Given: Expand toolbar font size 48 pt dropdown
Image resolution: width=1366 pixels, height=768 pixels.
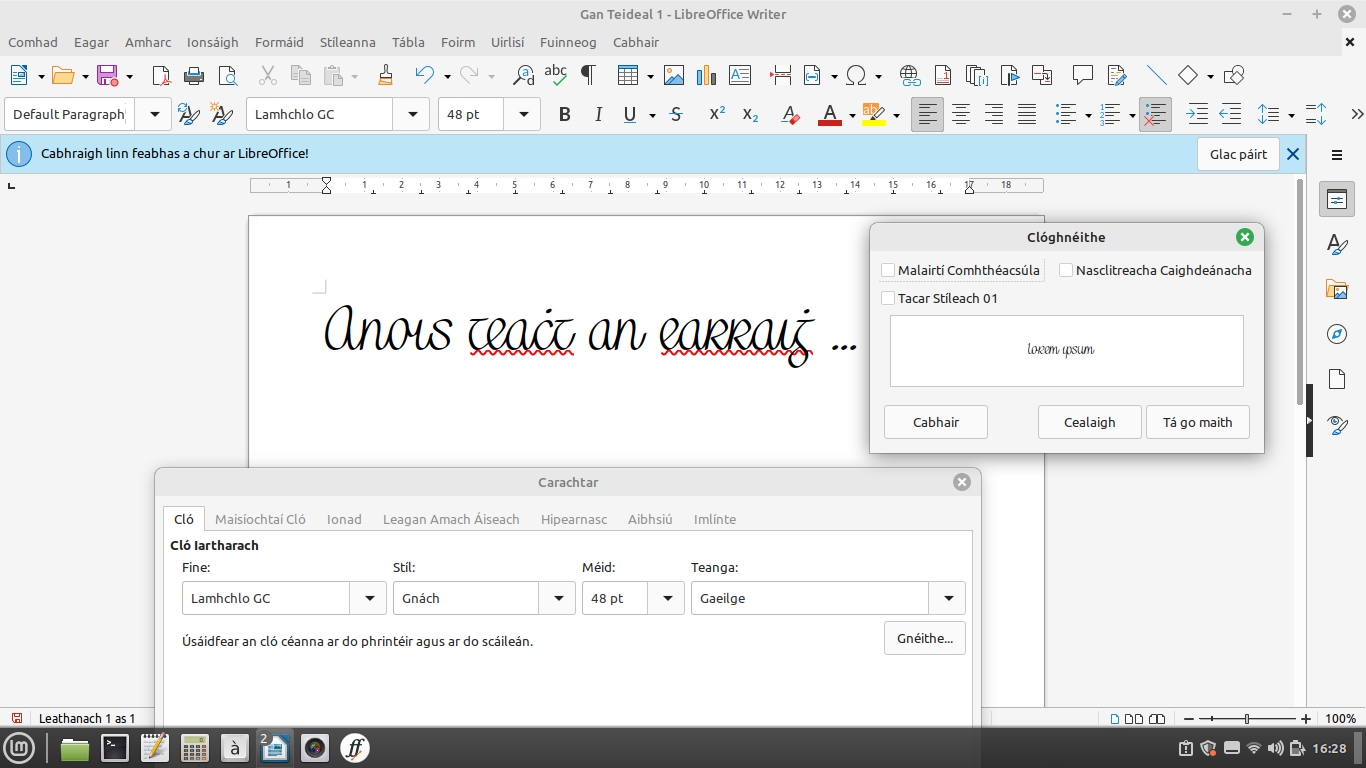Looking at the screenshot, I should point(522,115).
